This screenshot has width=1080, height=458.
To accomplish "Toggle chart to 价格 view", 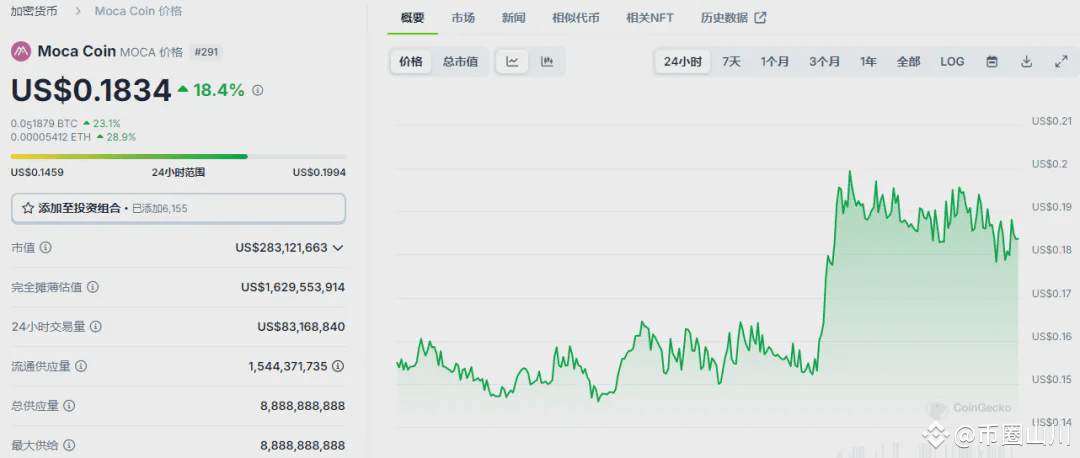I will point(411,62).
